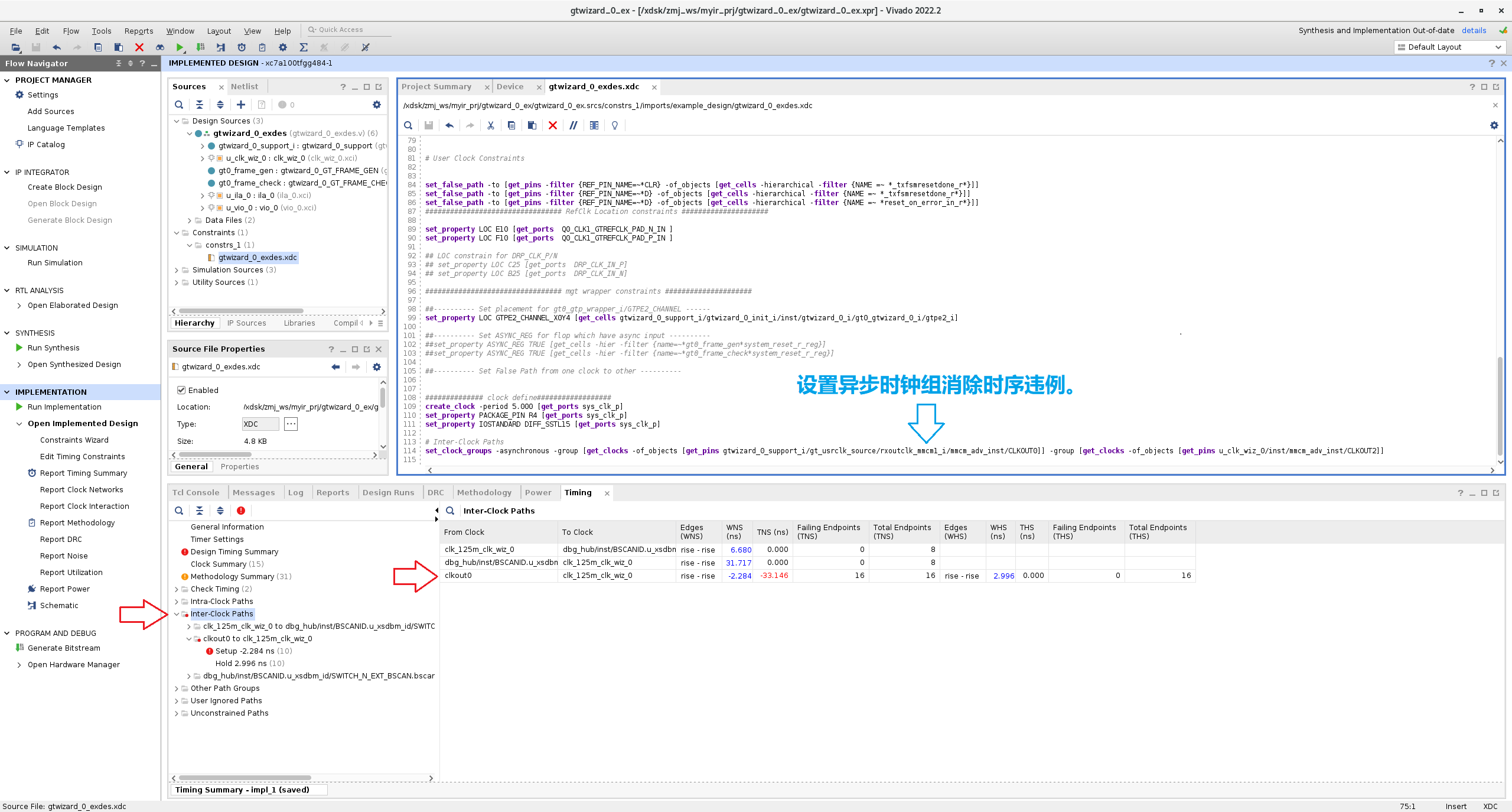Viewport: 1512px width, 812px height.
Task: Click Sources panel horizontal scrollbar
Action: click(241, 311)
